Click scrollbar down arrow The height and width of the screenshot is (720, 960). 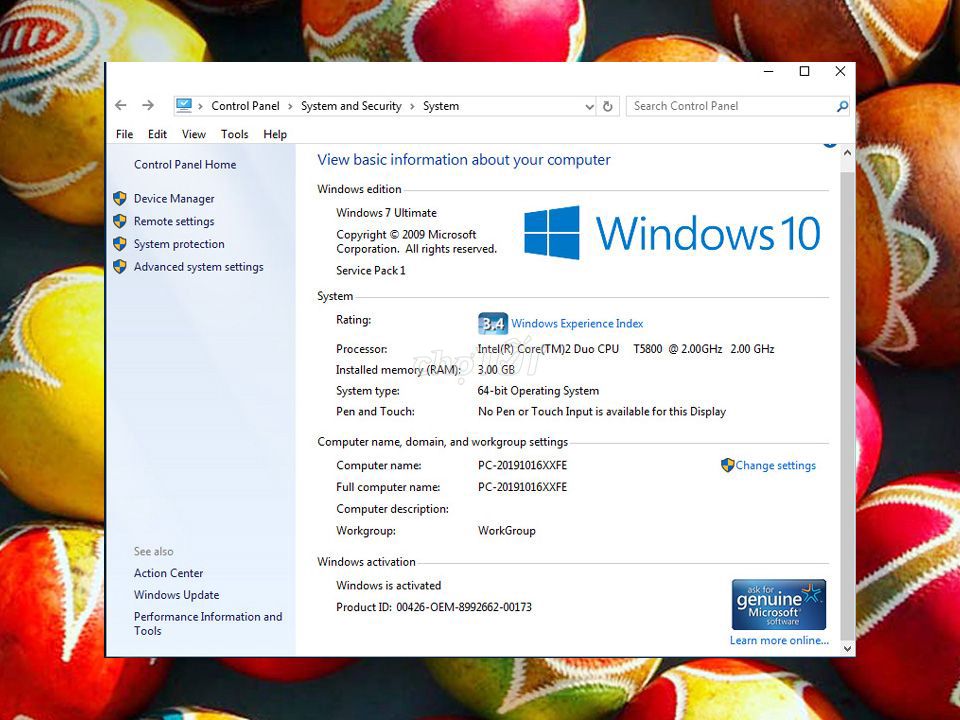[x=847, y=648]
